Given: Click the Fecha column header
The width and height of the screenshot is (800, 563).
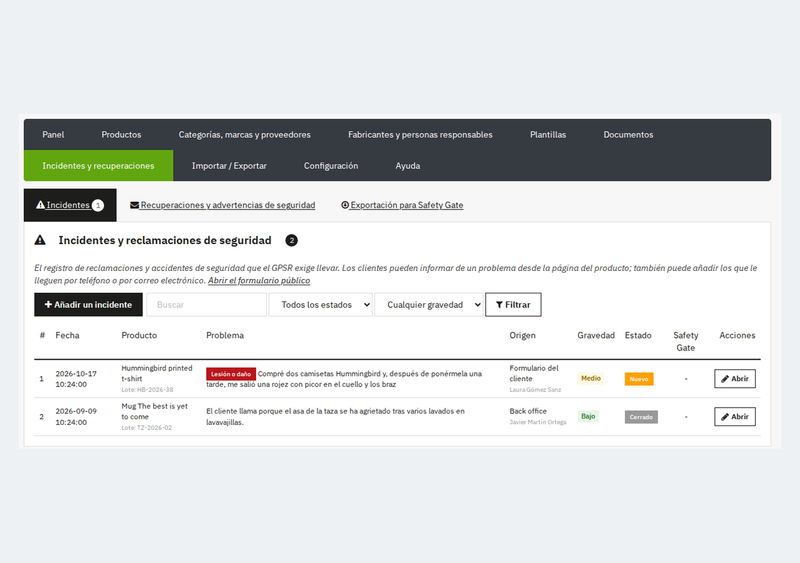Looking at the screenshot, I should [67, 335].
